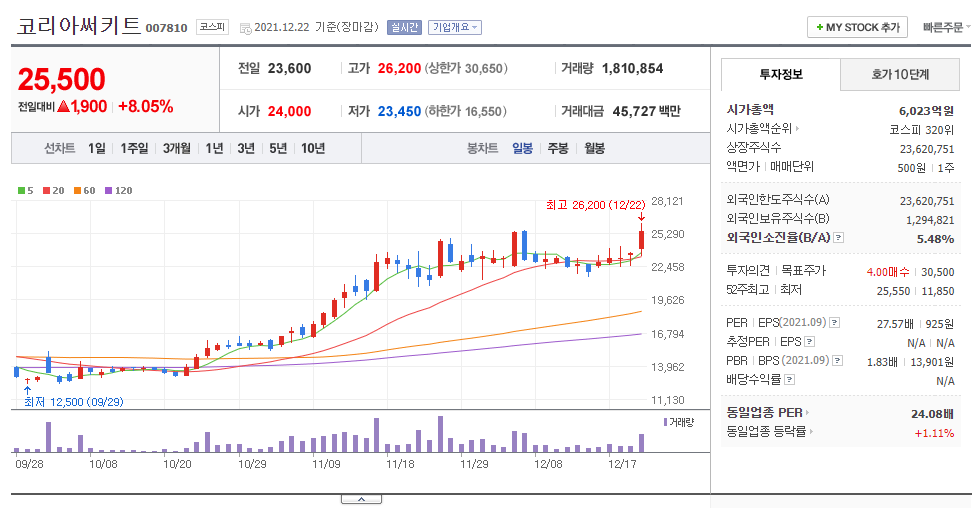The image size is (973, 508).
Task: Click the green 5-day moving average legend
Action: [25, 190]
